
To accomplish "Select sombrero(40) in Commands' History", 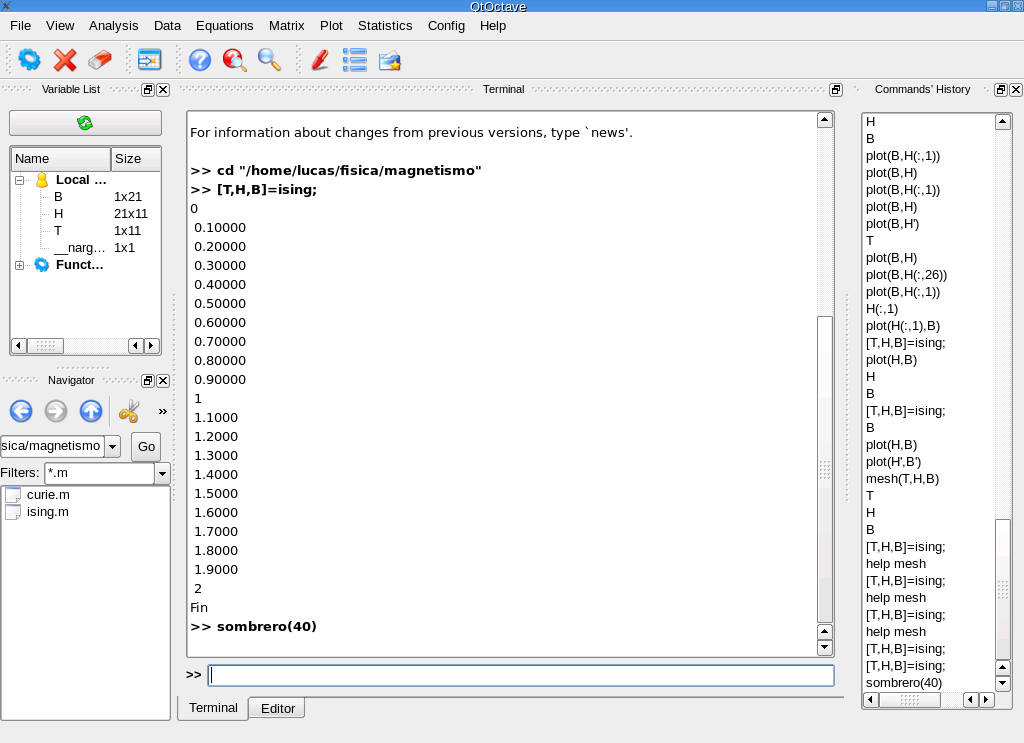I will pyautogui.click(x=904, y=683).
